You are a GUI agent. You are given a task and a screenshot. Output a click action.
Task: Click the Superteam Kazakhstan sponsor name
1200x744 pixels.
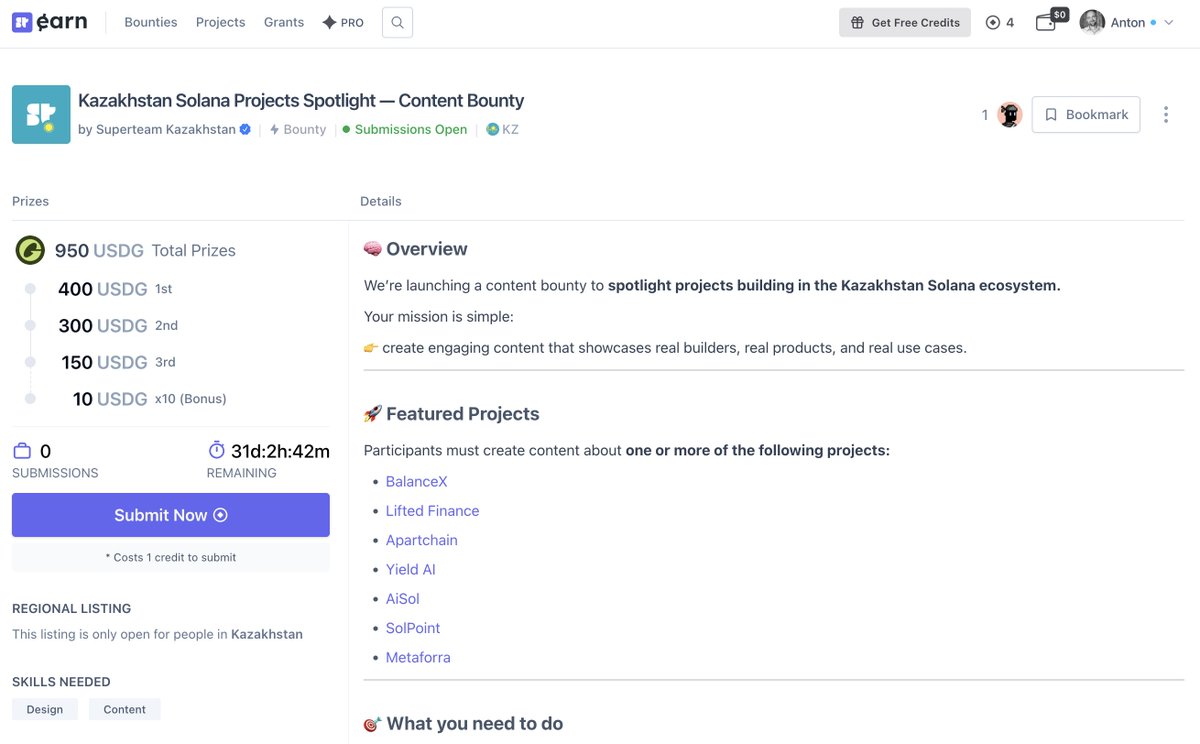tap(166, 129)
